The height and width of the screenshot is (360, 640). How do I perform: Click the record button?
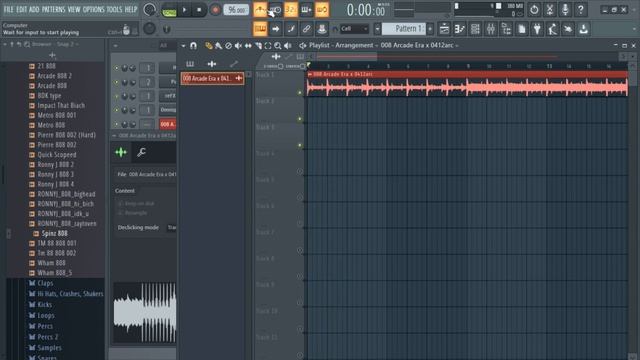pos(215,10)
